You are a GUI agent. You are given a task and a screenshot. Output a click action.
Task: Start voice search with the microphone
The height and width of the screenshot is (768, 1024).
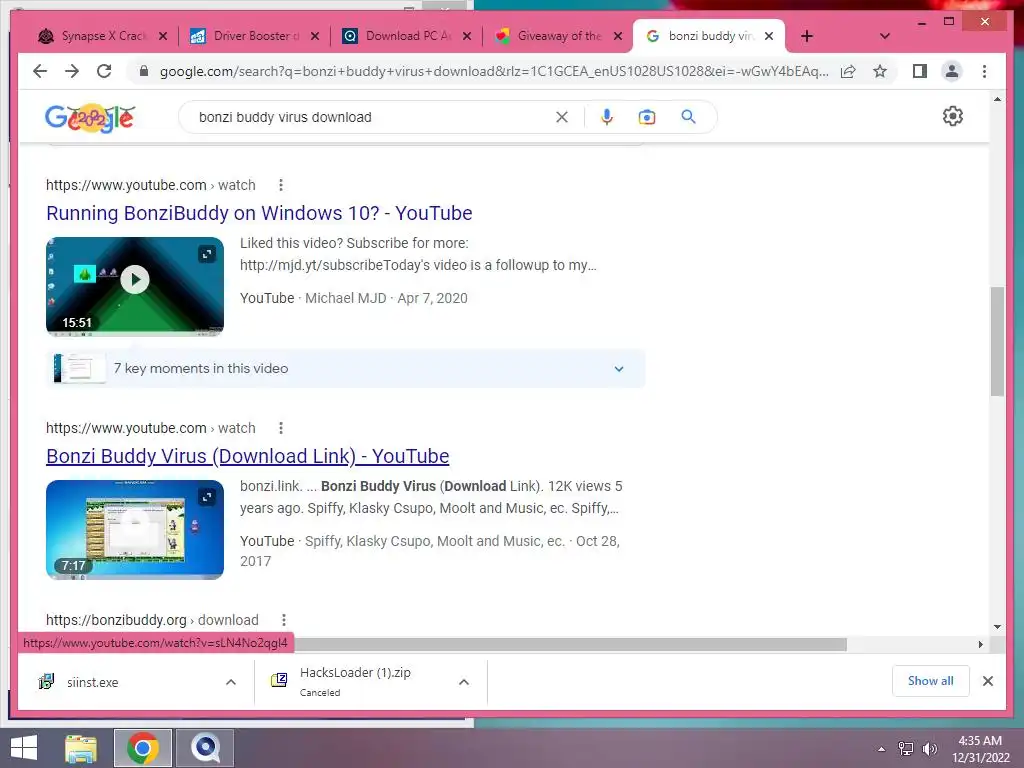click(x=607, y=117)
